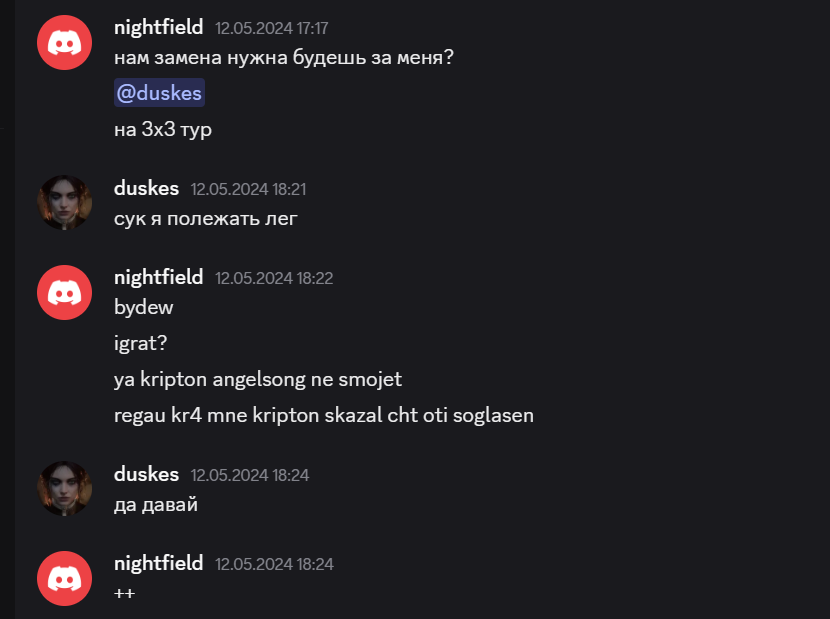Click the 12.05.2024 18:22 timestamp
Screen dimensions: 830x619
[274, 278]
